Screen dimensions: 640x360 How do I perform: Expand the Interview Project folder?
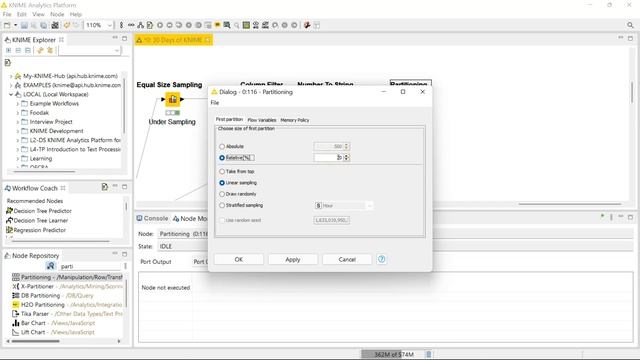[x=18, y=122]
